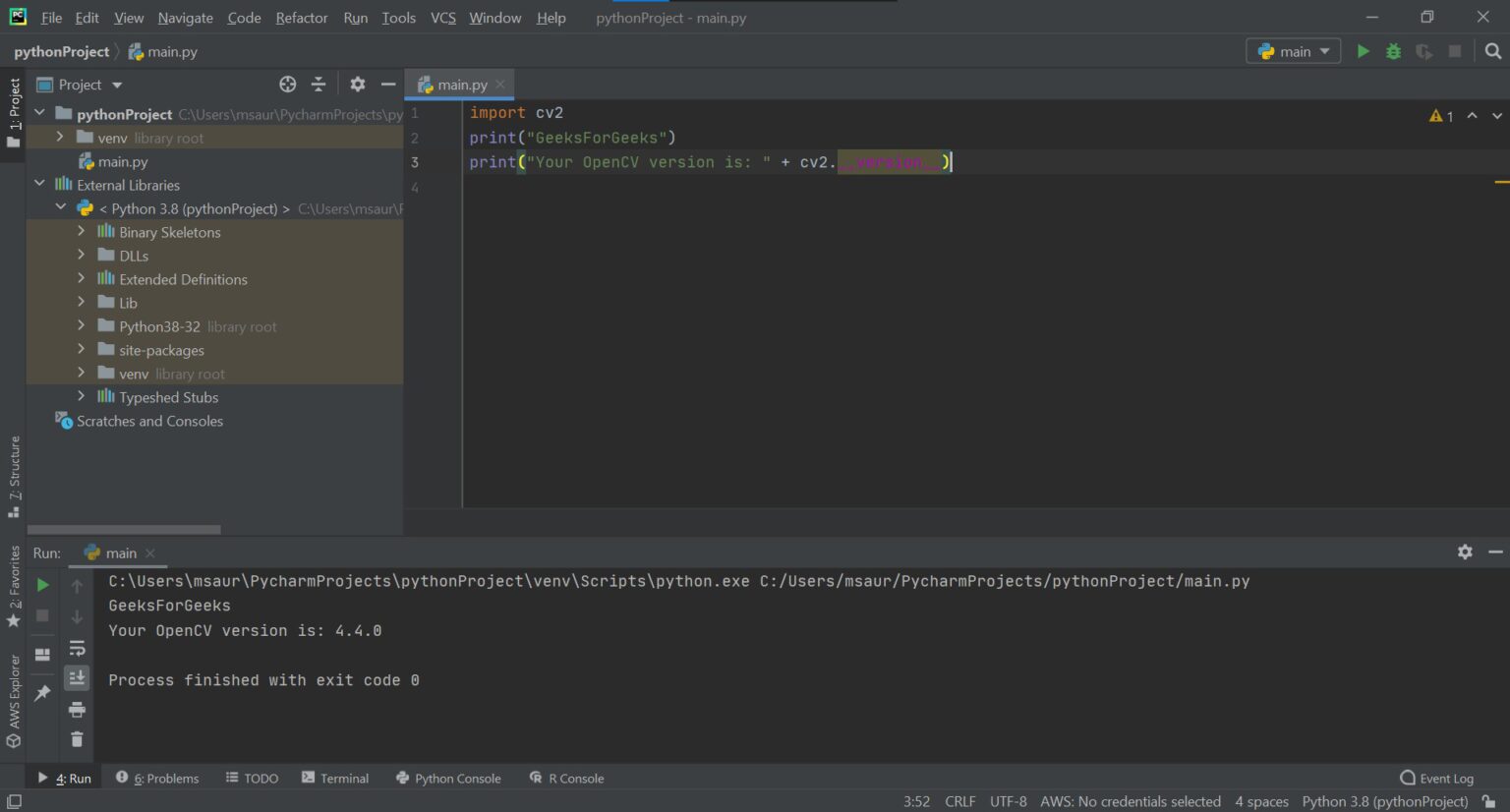Image resolution: width=1510 pixels, height=812 pixels.
Task: Expand the venv library root folder
Action: [x=61, y=138]
